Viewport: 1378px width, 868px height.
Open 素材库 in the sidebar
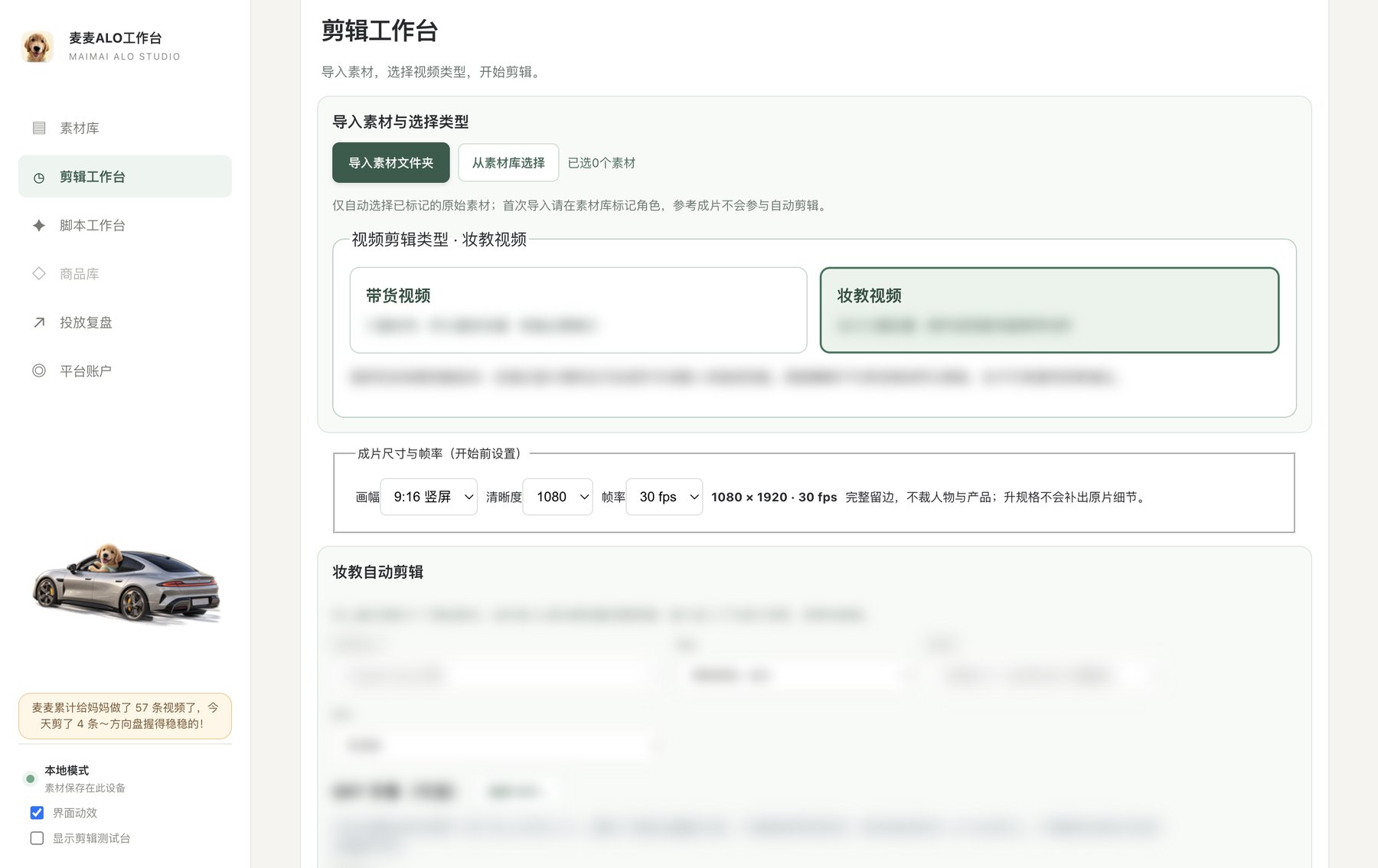(x=125, y=128)
